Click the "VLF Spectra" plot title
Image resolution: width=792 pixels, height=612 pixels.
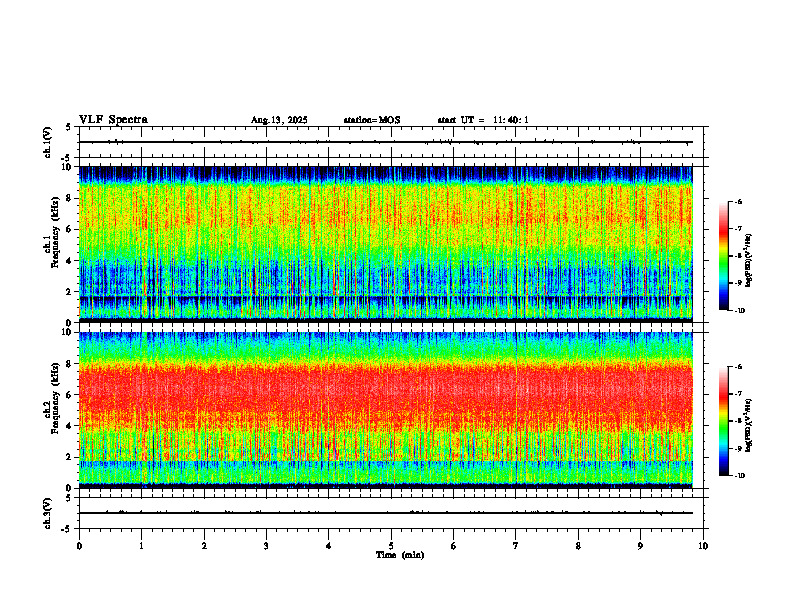pos(113,120)
